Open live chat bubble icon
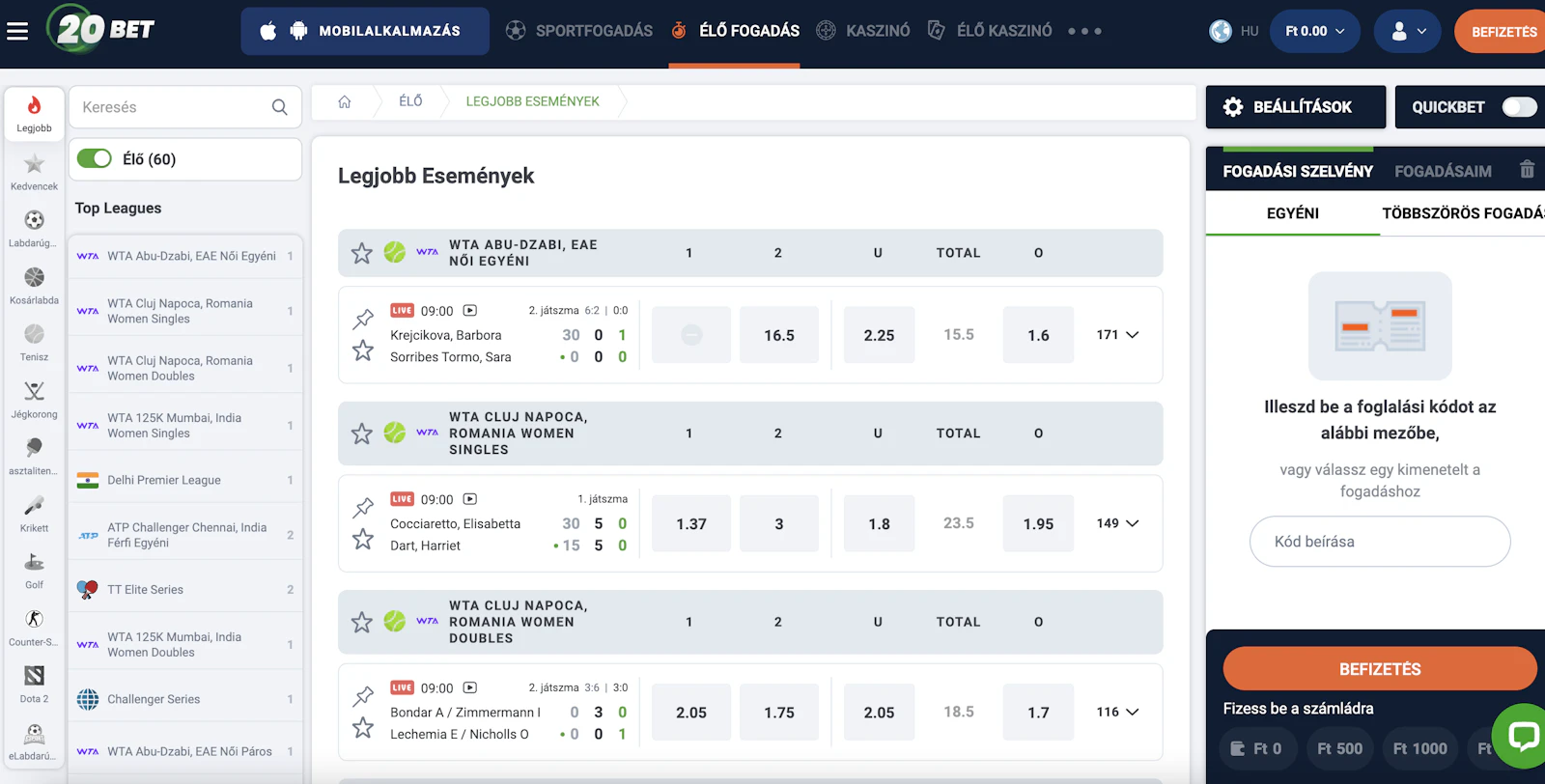This screenshot has height=784, width=1545. tap(1523, 737)
